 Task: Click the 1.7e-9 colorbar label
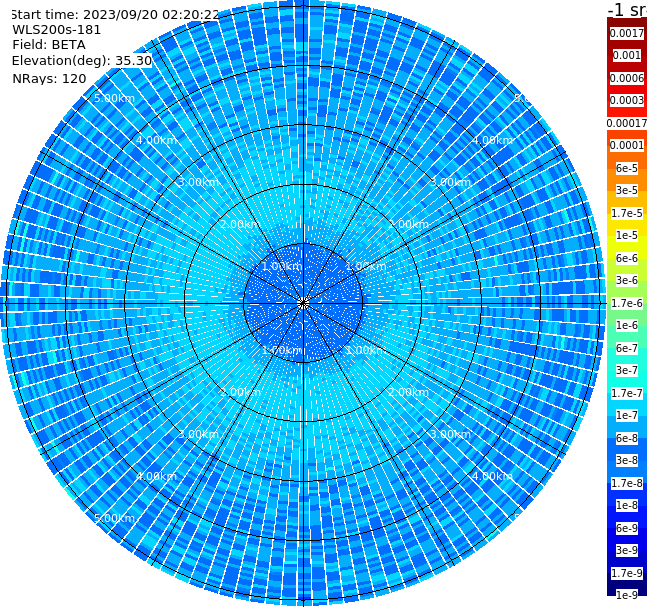(x=627, y=573)
